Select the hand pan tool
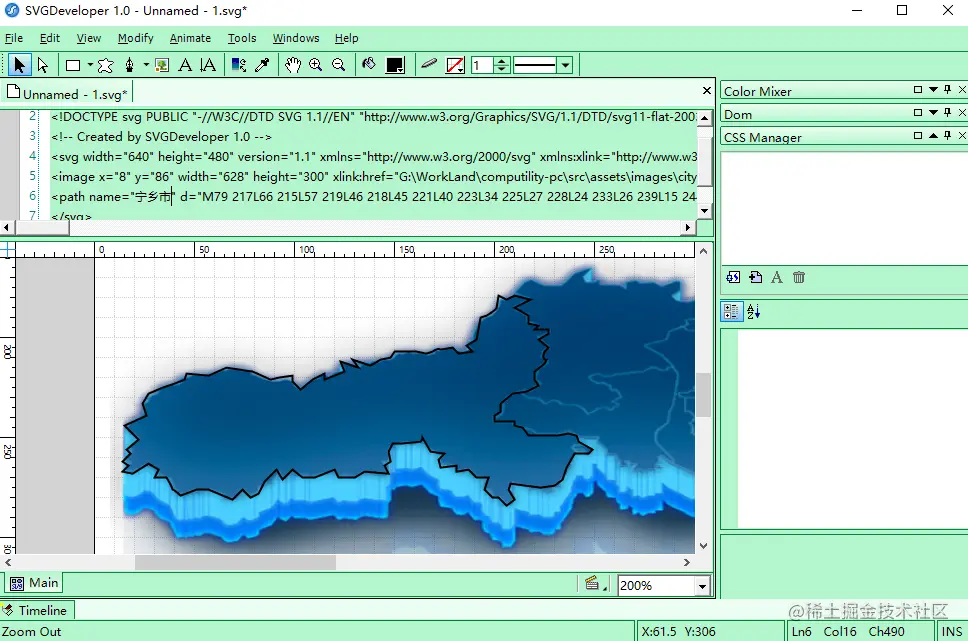The height and width of the screenshot is (641, 968). coord(293,65)
